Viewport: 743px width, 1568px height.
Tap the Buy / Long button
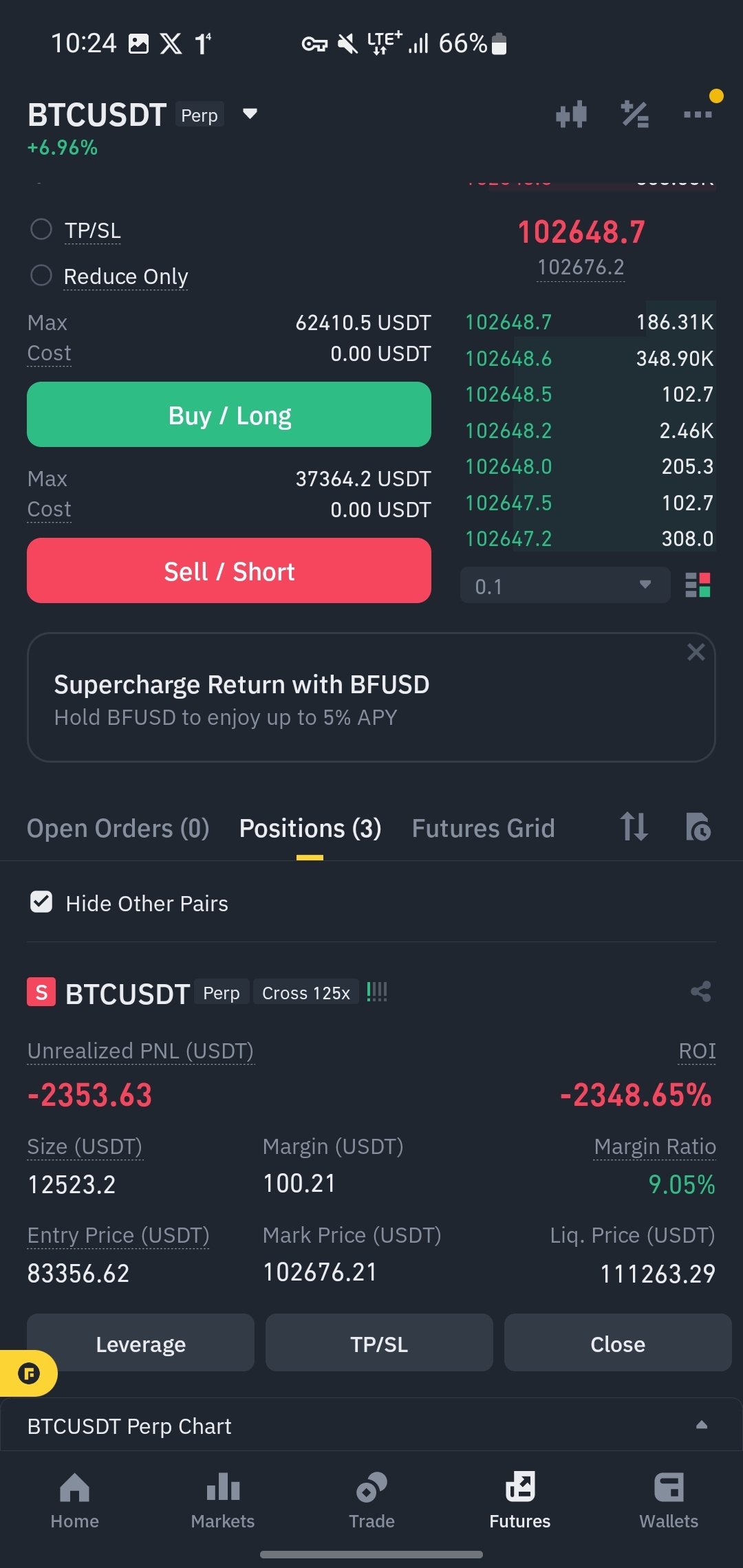tap(229, 415)
